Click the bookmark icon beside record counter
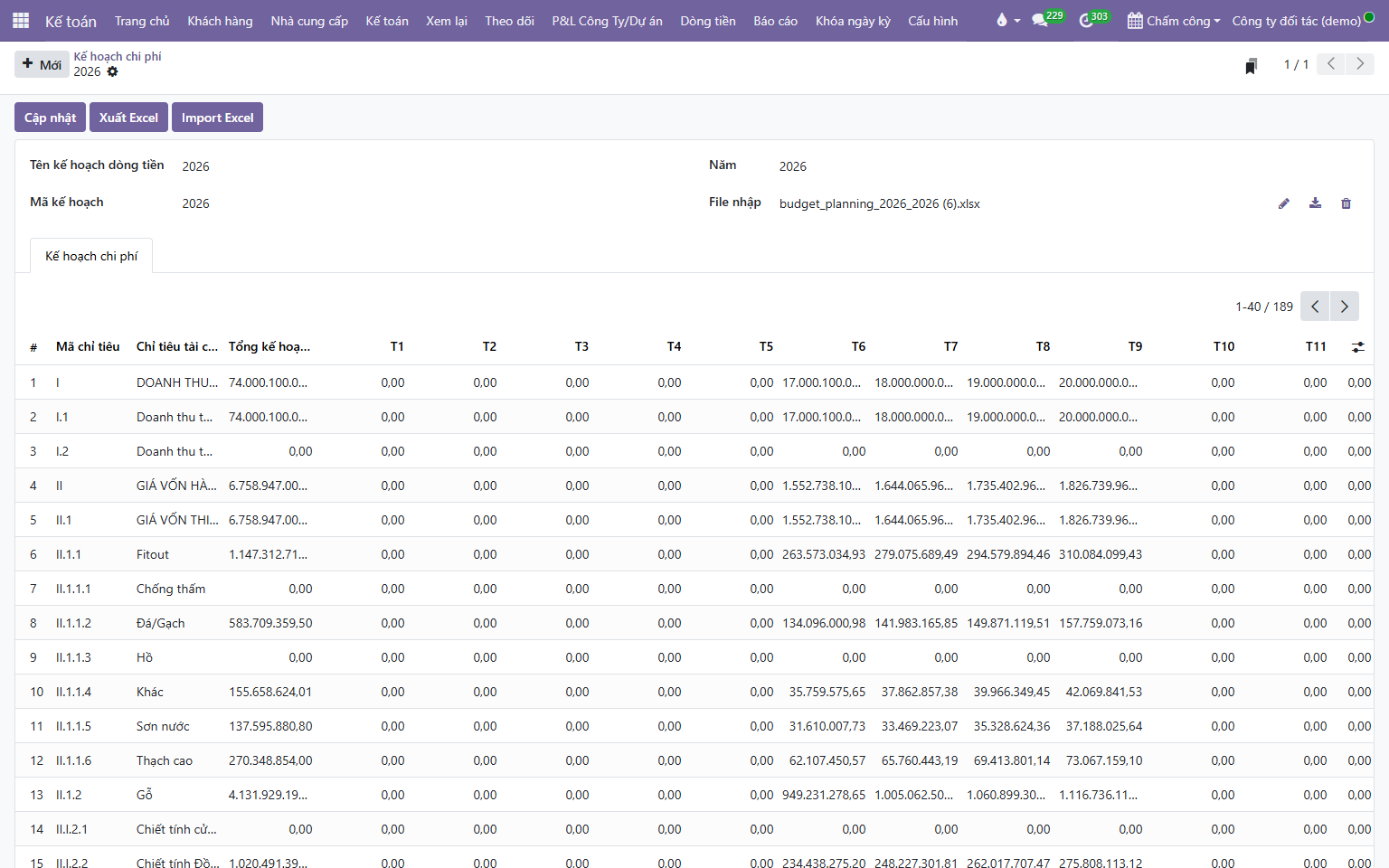This screenshot has width=1389, height=868. tap(1251, 66)
